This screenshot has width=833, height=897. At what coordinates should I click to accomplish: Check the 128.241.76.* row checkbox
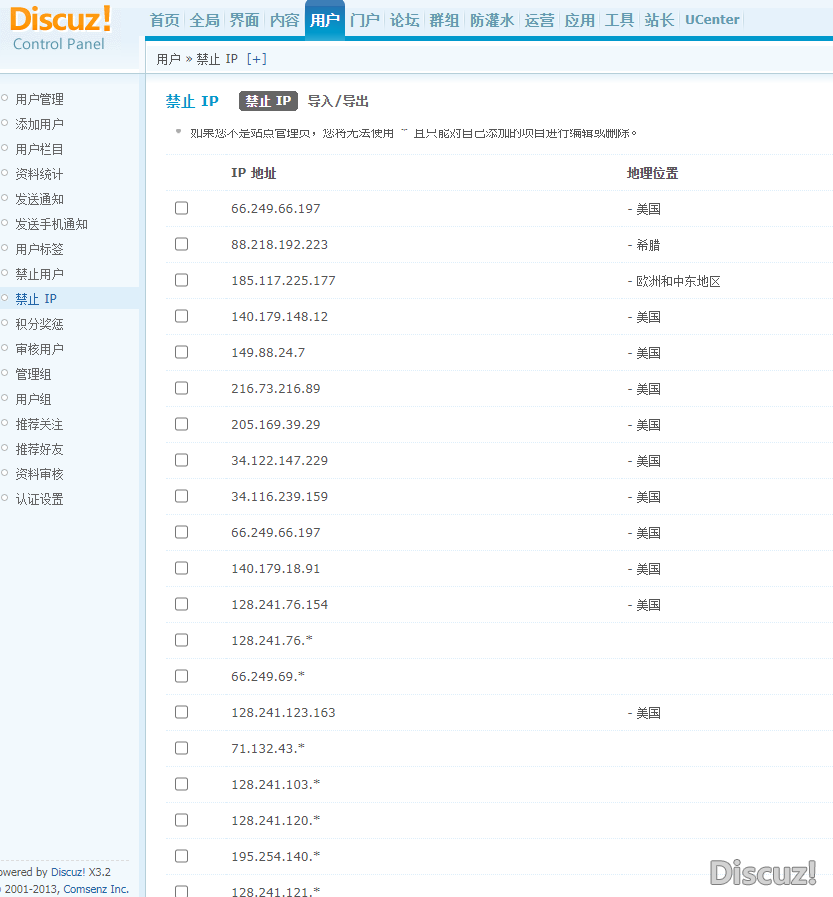[181, 640]
